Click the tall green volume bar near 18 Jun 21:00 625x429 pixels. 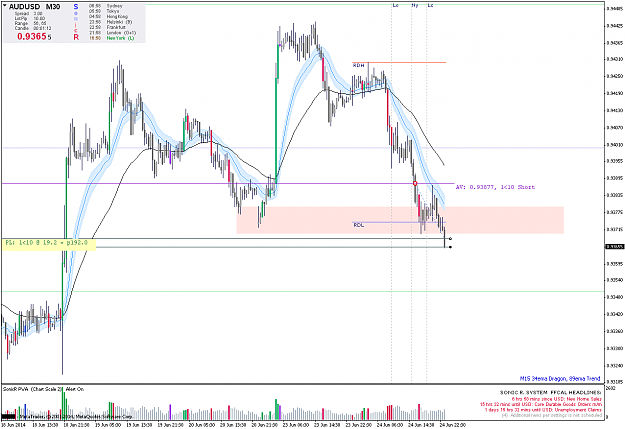pos(63,403)
